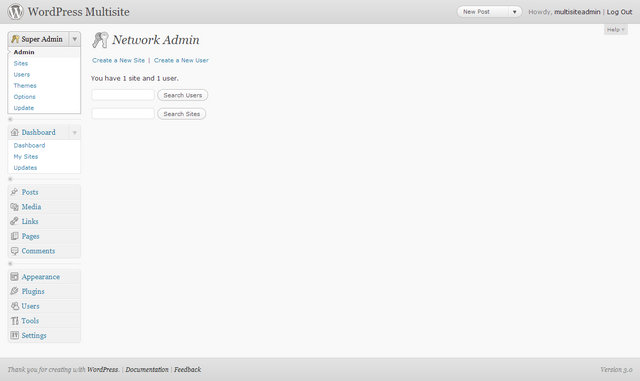This screenshot has height=381, width=640.
Task: Click the New Post button
Action: pyautogui.click(x=483, y=12)
